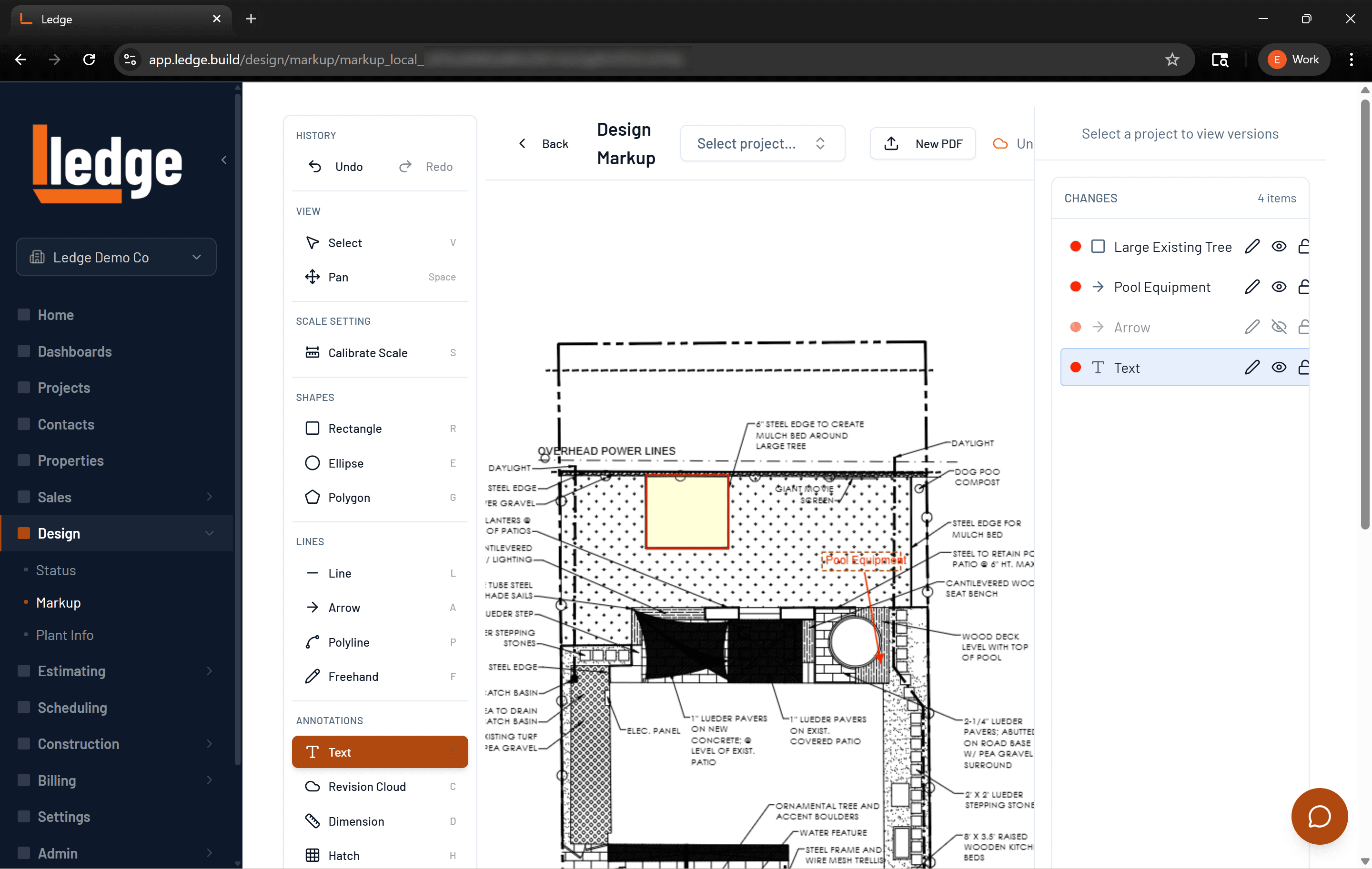Viewport: 1372px width, 869px height.
Task: Select the Dimension tool
Action: pyautogui.click(x=380, y=821)
